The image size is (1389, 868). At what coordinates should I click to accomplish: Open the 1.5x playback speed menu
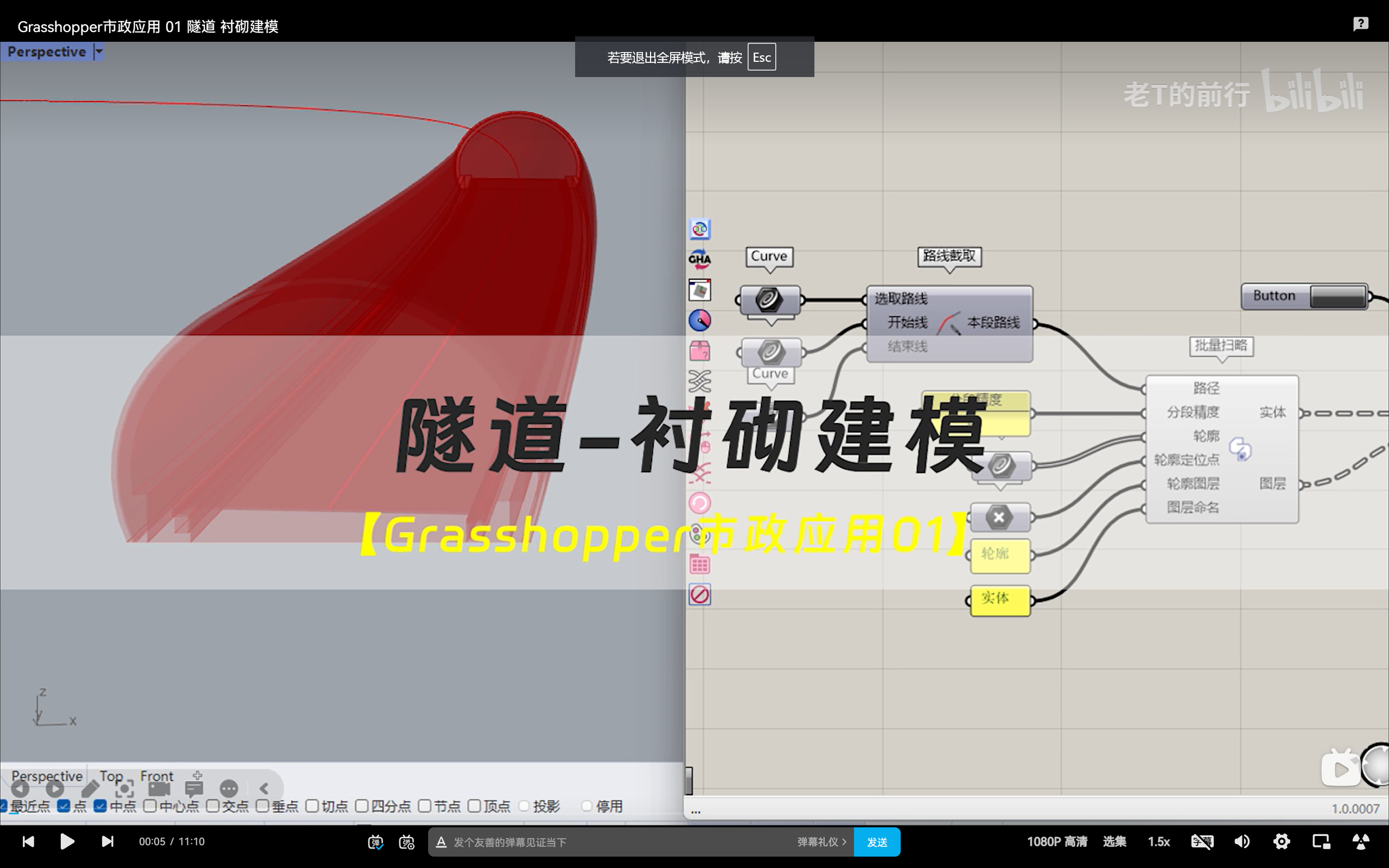(x=1158, y=841)
